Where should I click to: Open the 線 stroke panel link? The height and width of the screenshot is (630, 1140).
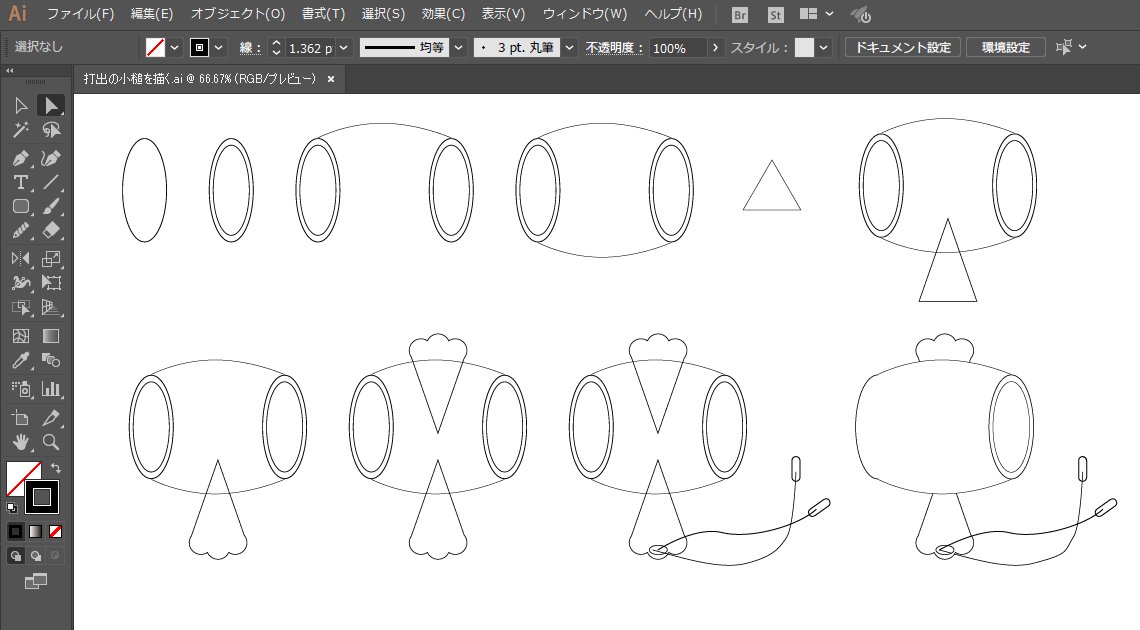[249, 48]
